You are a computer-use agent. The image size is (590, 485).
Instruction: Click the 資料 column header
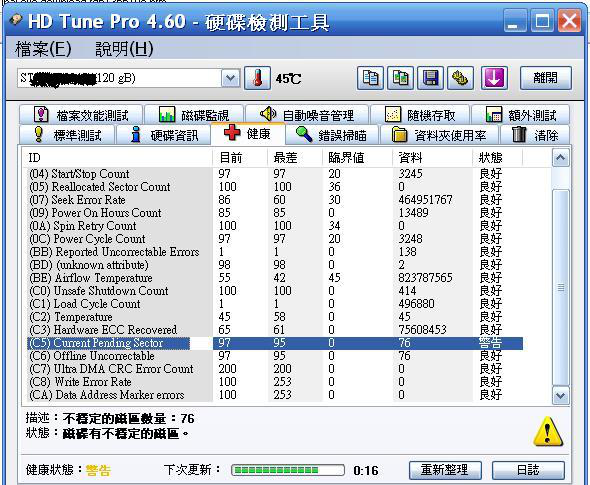click(x=433, y=158)
